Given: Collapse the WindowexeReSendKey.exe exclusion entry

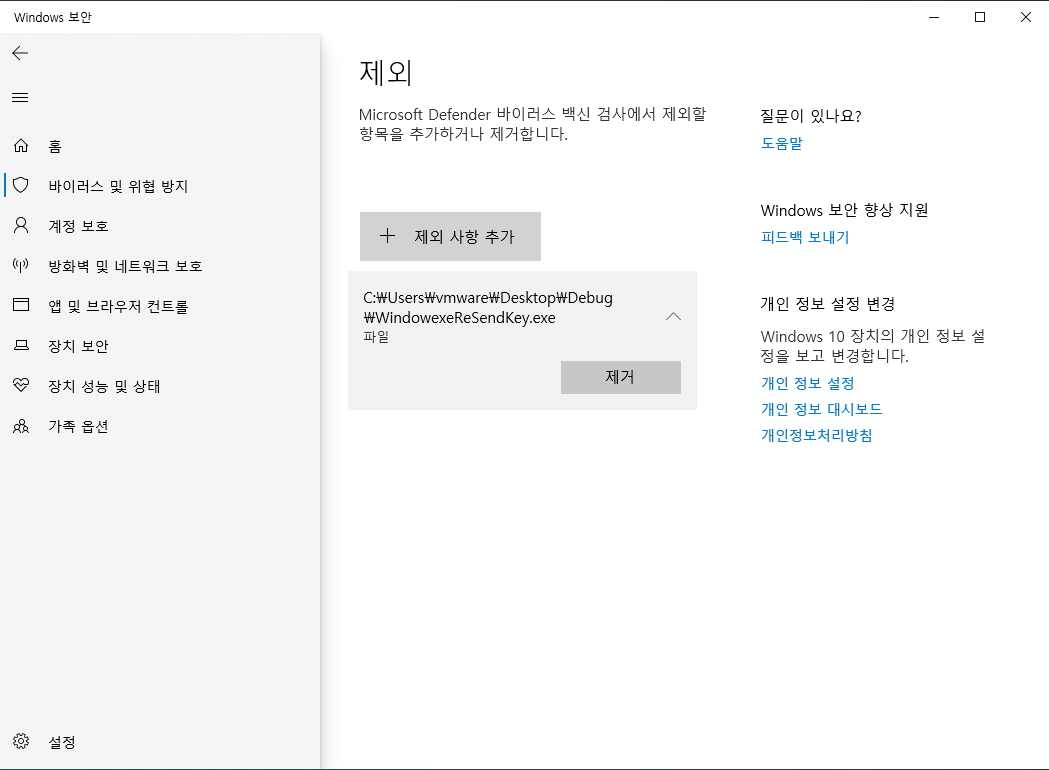Looking at the screenshot, I should (673, 316).
